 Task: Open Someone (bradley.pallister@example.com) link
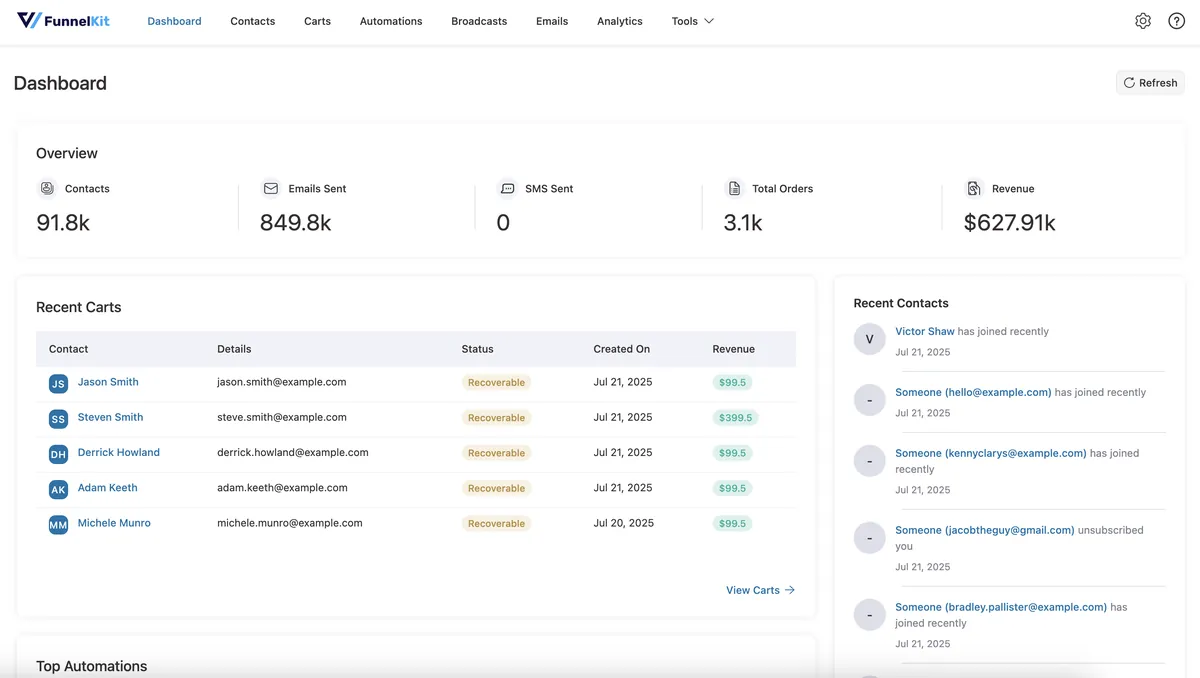pos(1001,607)
